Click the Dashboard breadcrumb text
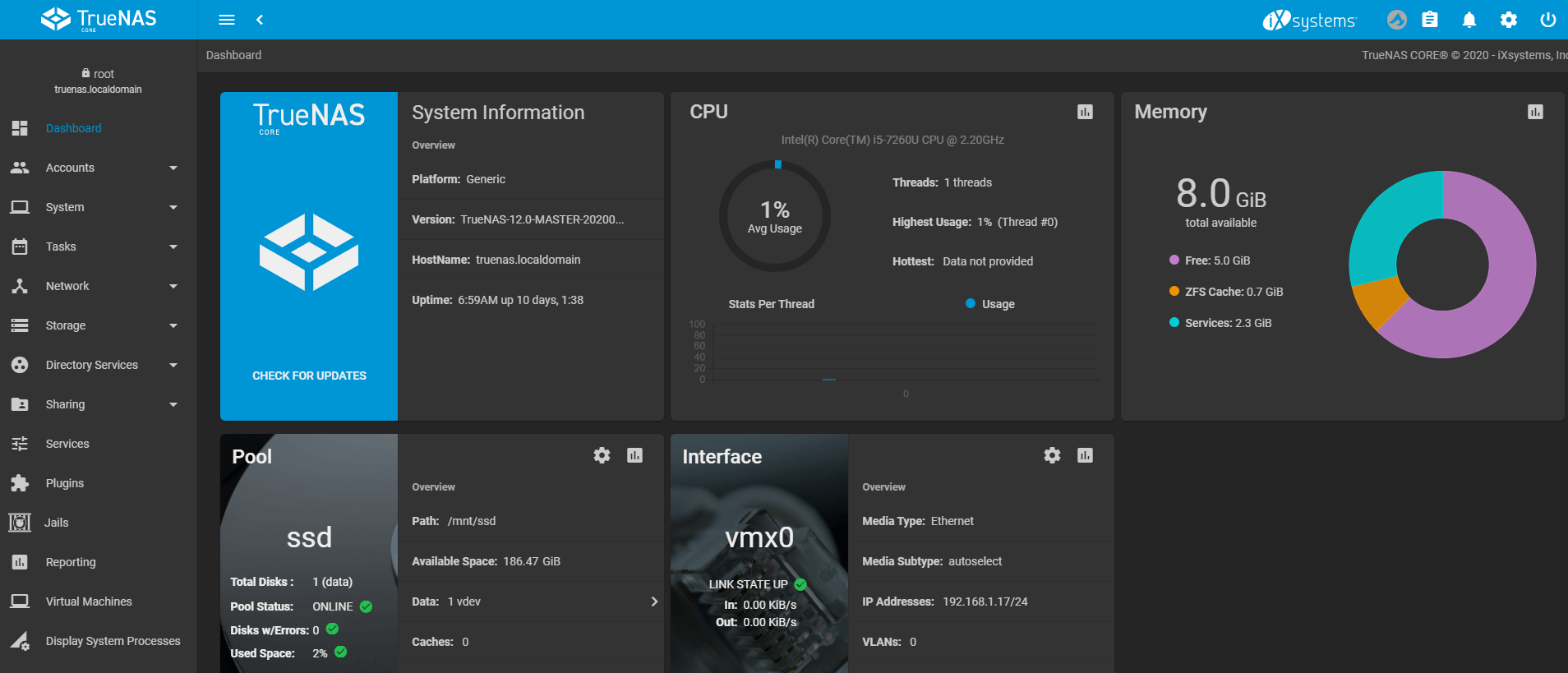Screen dimensions: 1568x673 (233, 55)
